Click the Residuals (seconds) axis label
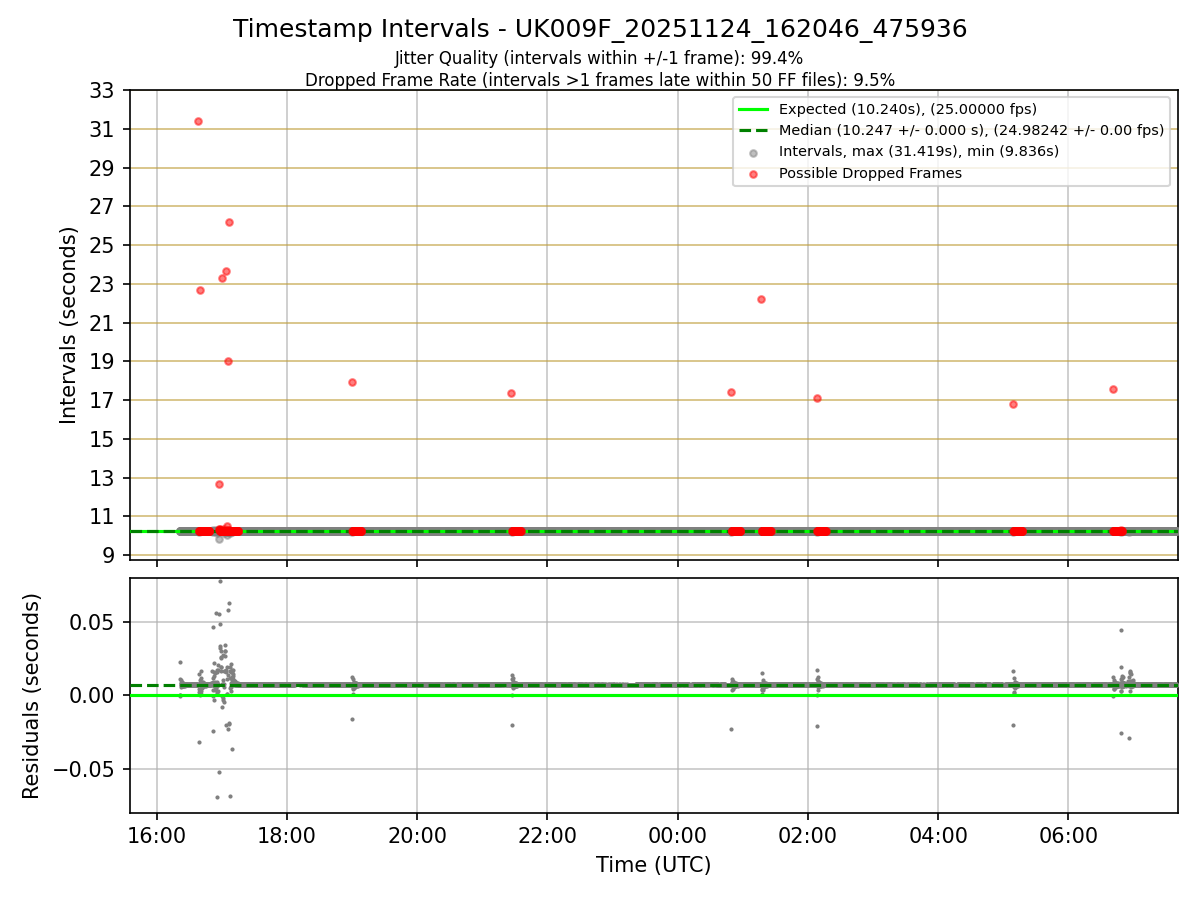 point(32,696)
